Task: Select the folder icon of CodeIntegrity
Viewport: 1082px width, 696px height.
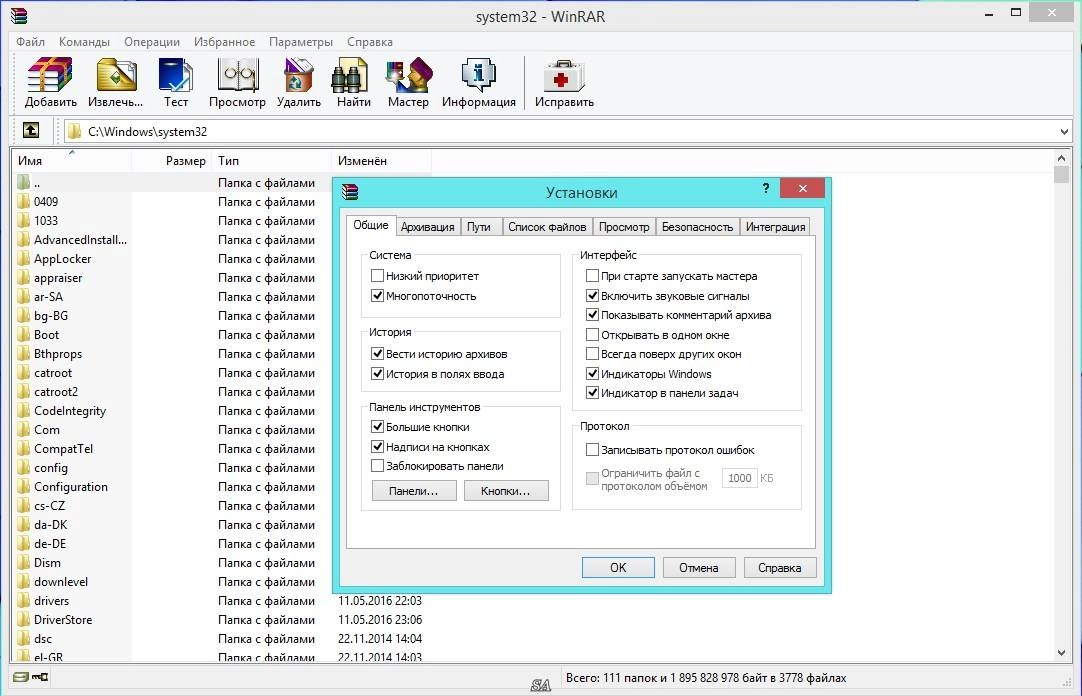Action: tap(24, 410)
